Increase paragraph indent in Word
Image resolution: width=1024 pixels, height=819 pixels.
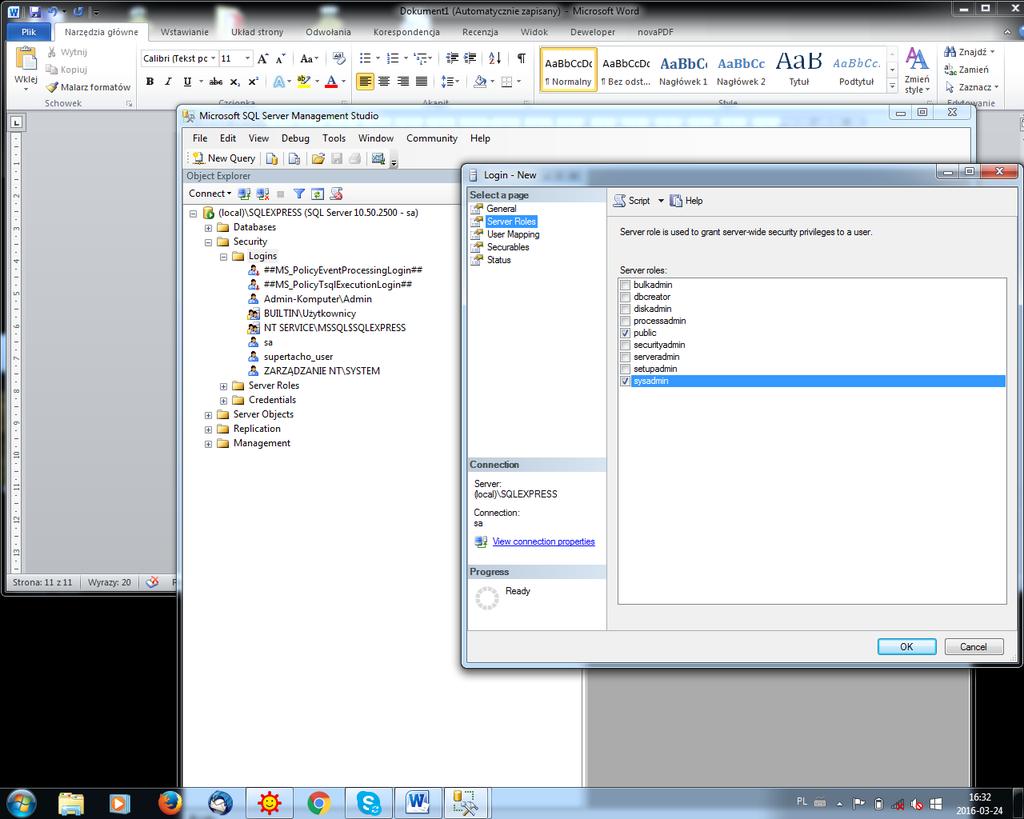point(470,59)
